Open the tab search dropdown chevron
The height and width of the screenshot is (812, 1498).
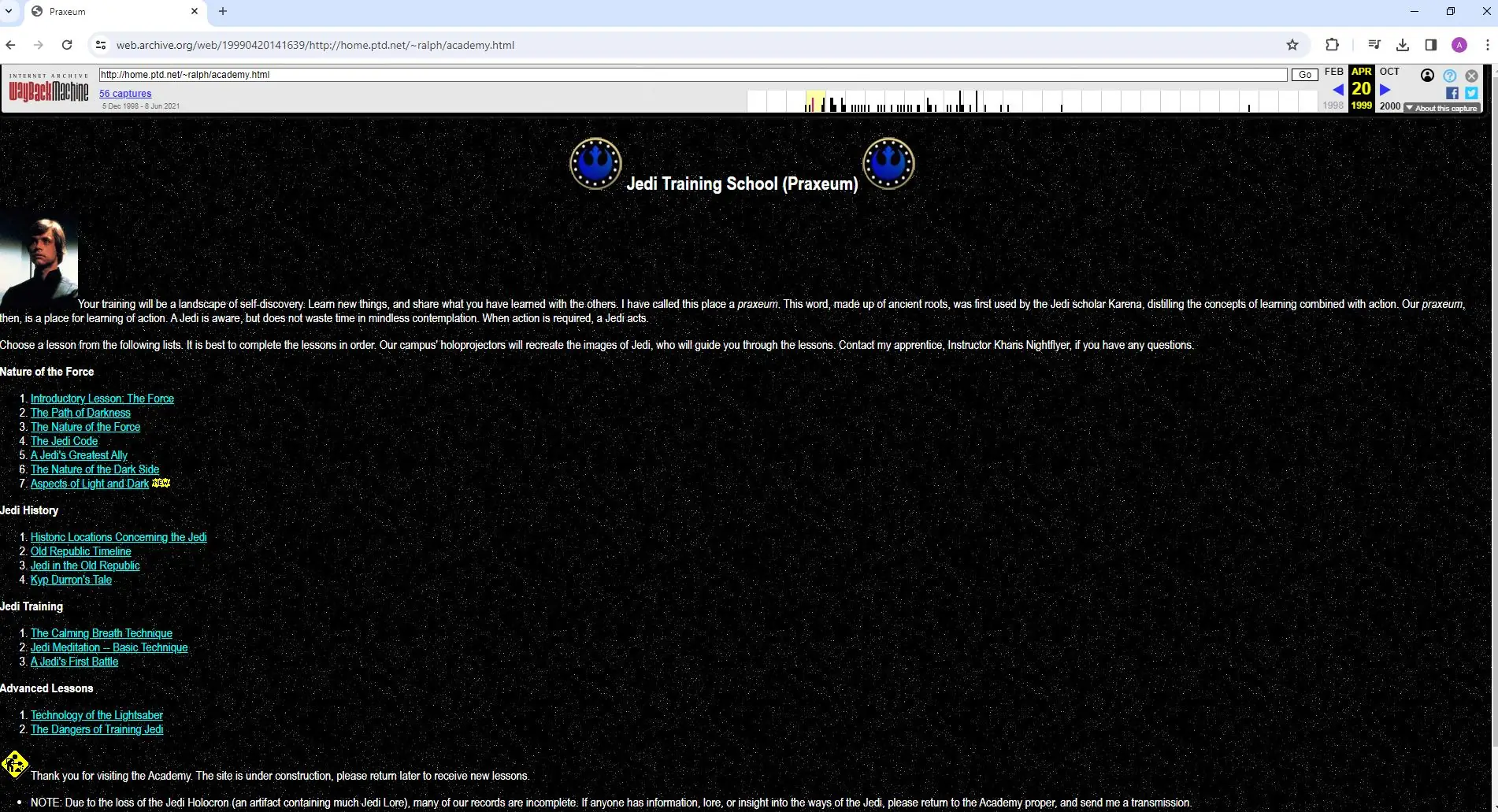tap(9, 11)
